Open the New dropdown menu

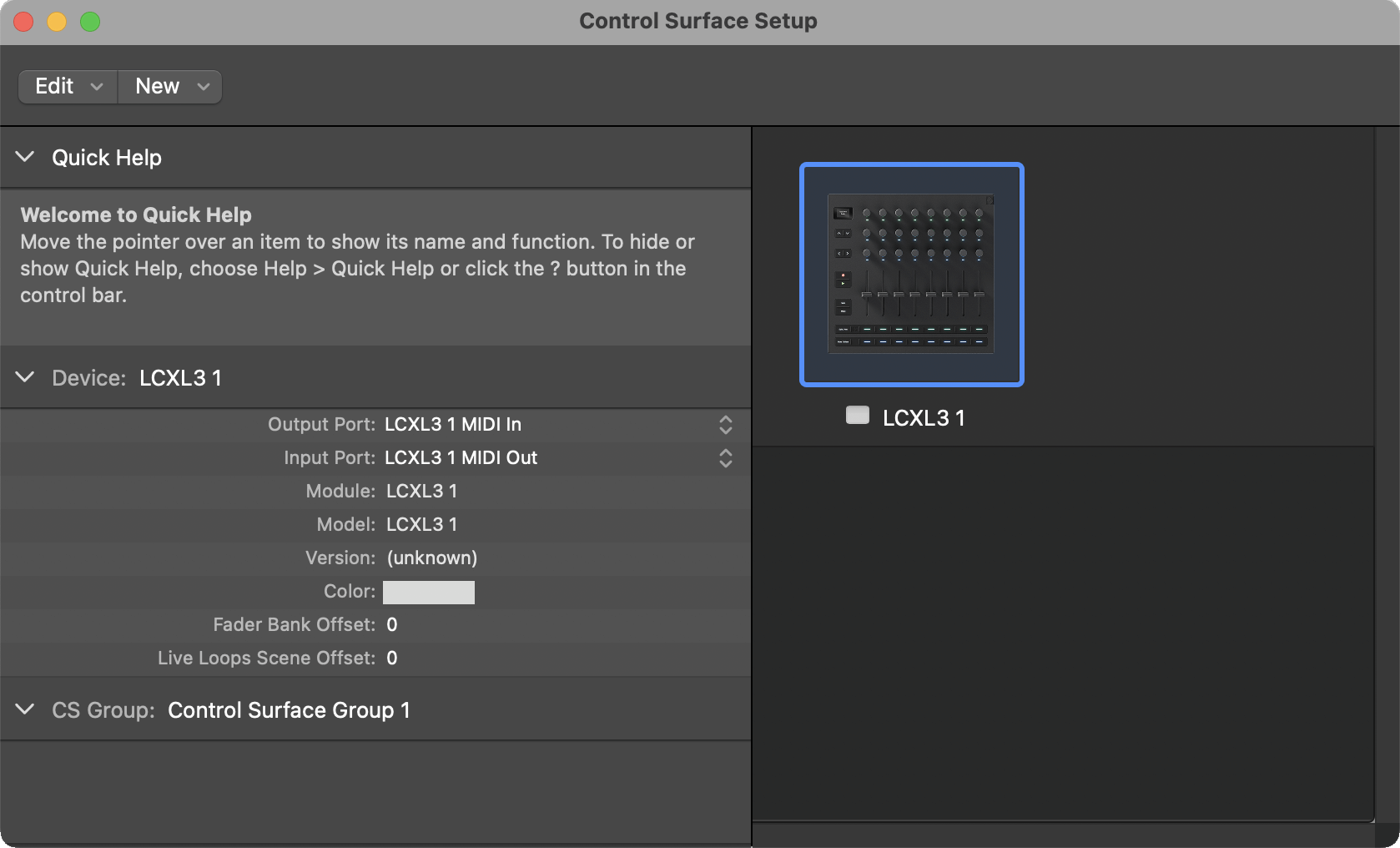[171, 87]
